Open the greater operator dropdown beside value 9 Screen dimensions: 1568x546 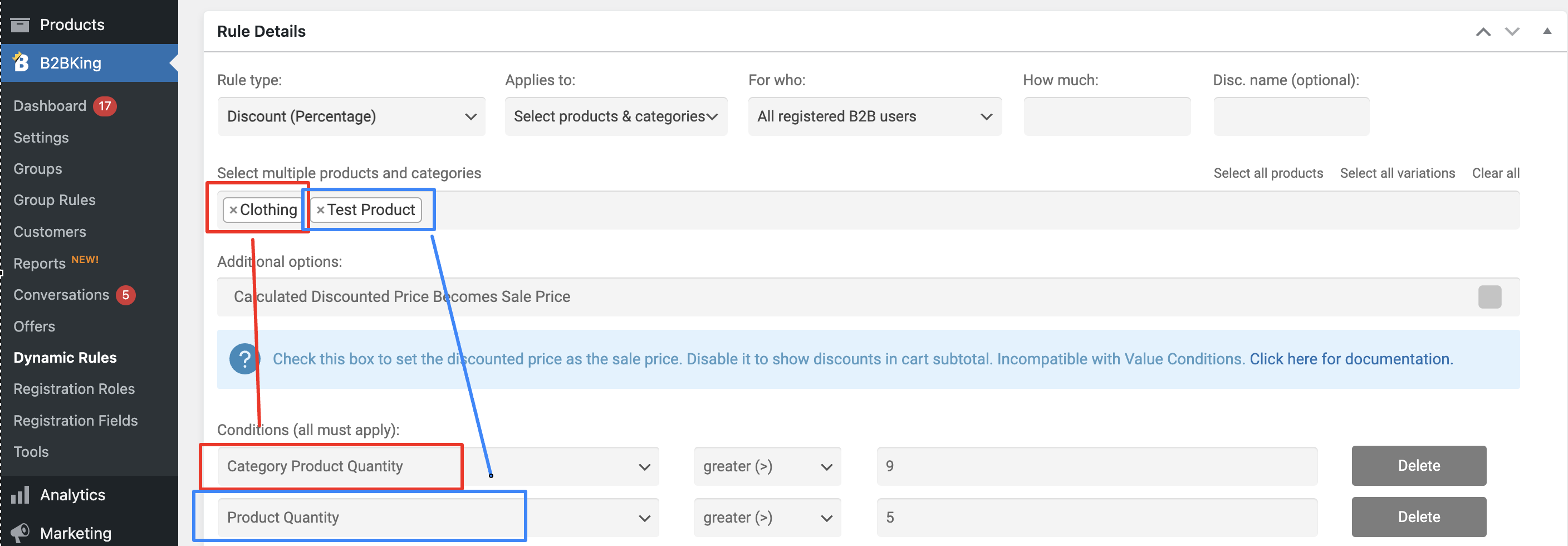point(767,466)
